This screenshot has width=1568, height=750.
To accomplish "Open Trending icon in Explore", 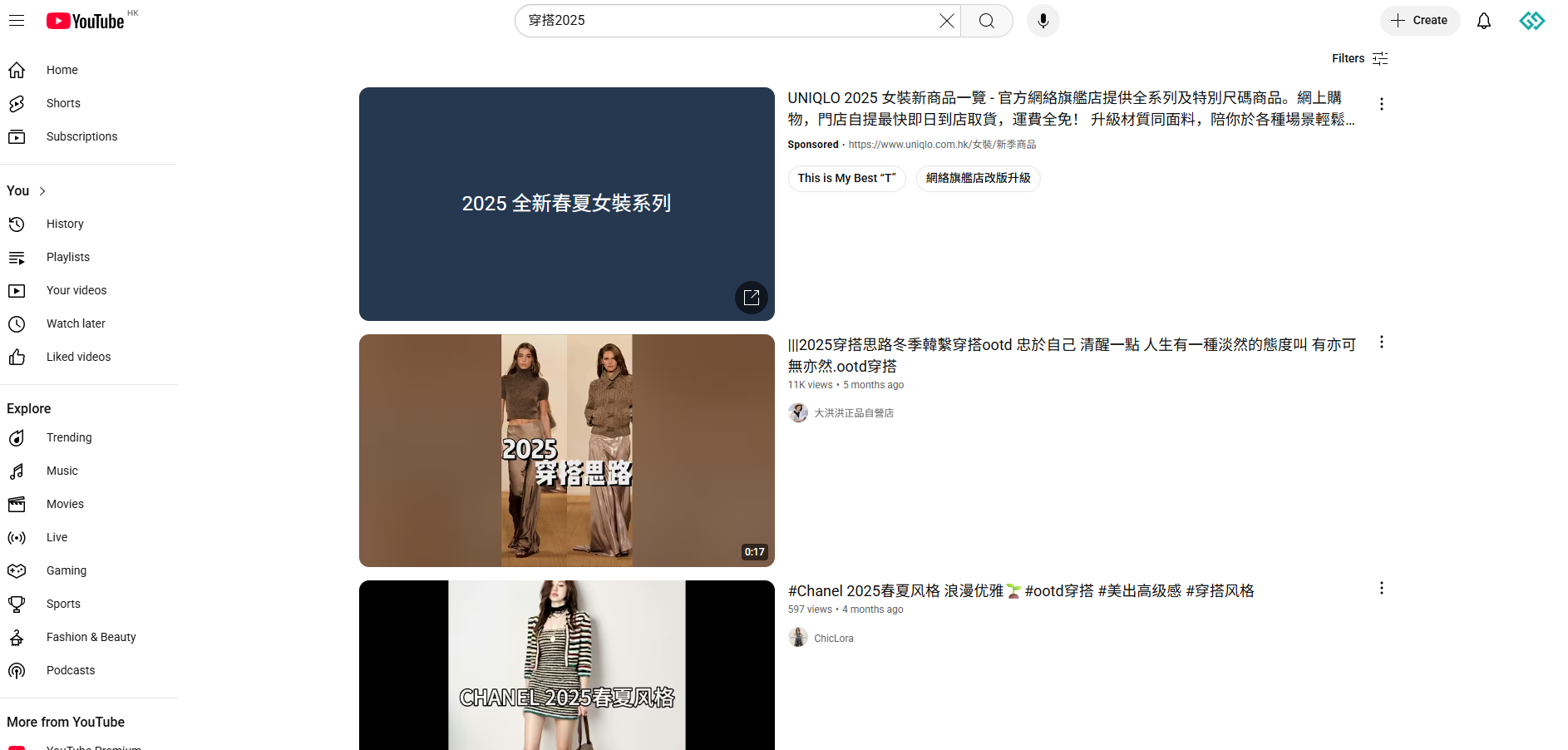I will point(17,437).
